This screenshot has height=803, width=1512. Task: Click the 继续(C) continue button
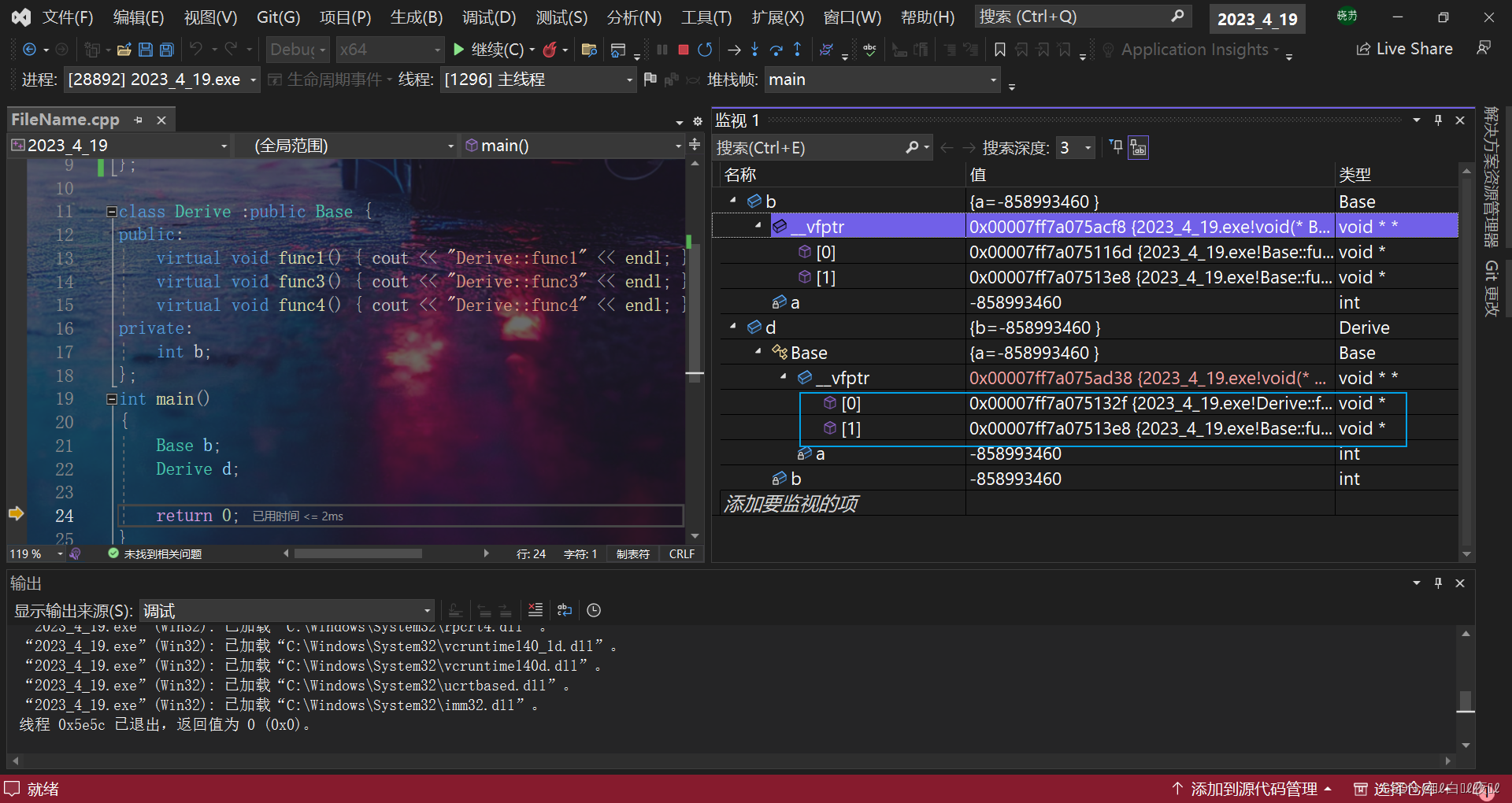click(x=488, y=50)
